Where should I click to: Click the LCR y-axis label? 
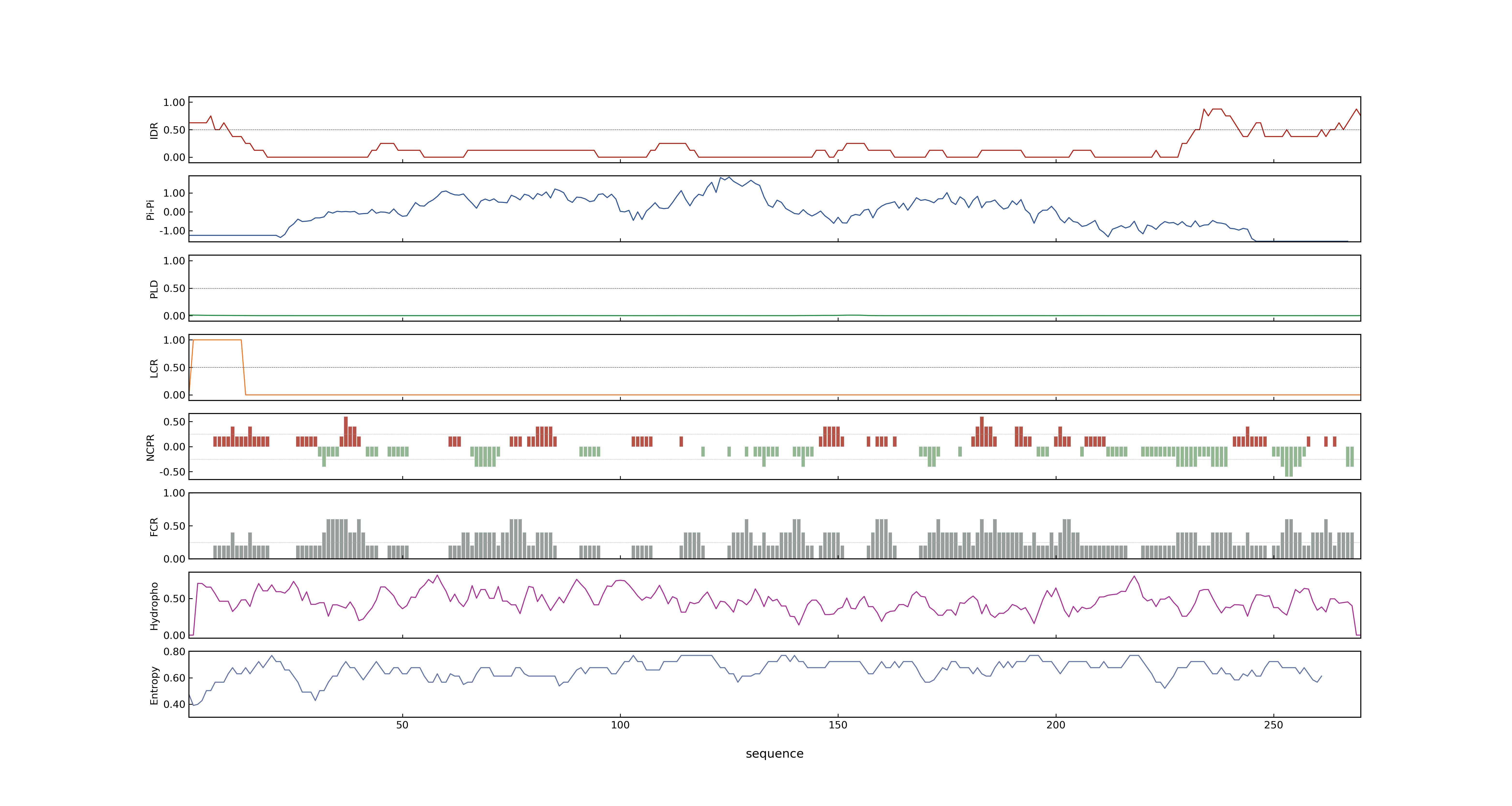[154, 368]
